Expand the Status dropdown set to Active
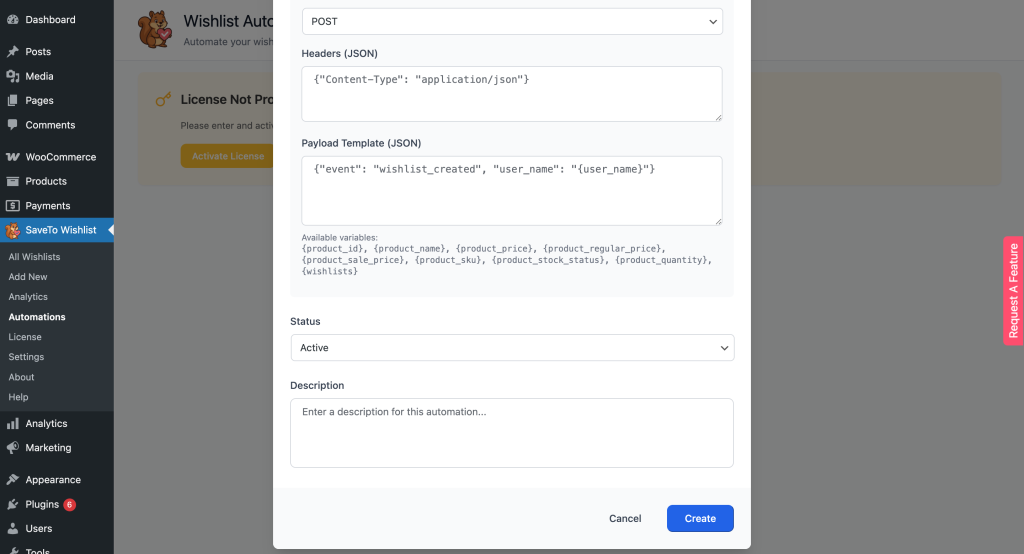 tap(512, 348)
